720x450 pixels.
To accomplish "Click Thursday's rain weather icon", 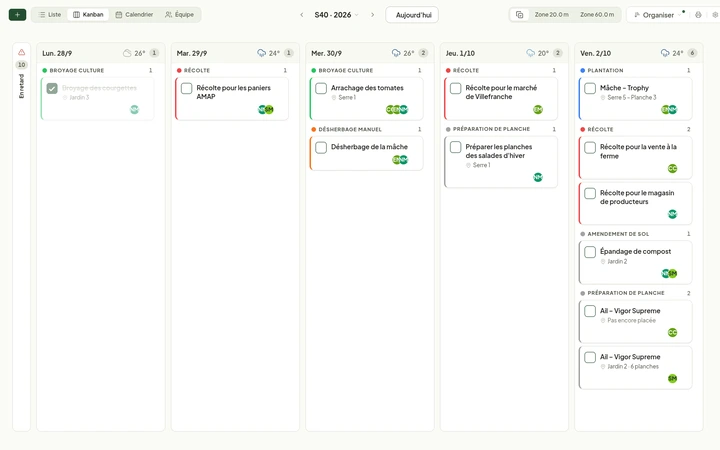I will (530, 53).
